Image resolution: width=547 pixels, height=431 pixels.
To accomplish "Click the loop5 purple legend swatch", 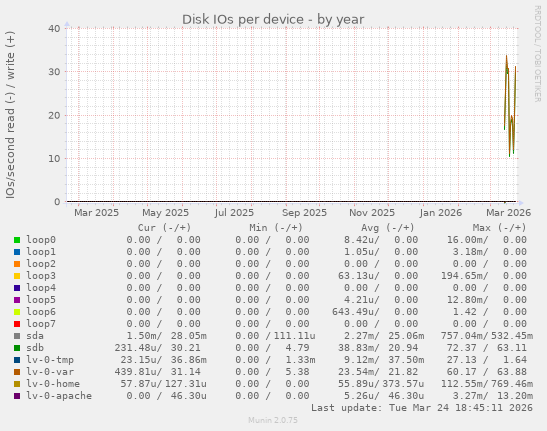I will click(x=17, y=300).
